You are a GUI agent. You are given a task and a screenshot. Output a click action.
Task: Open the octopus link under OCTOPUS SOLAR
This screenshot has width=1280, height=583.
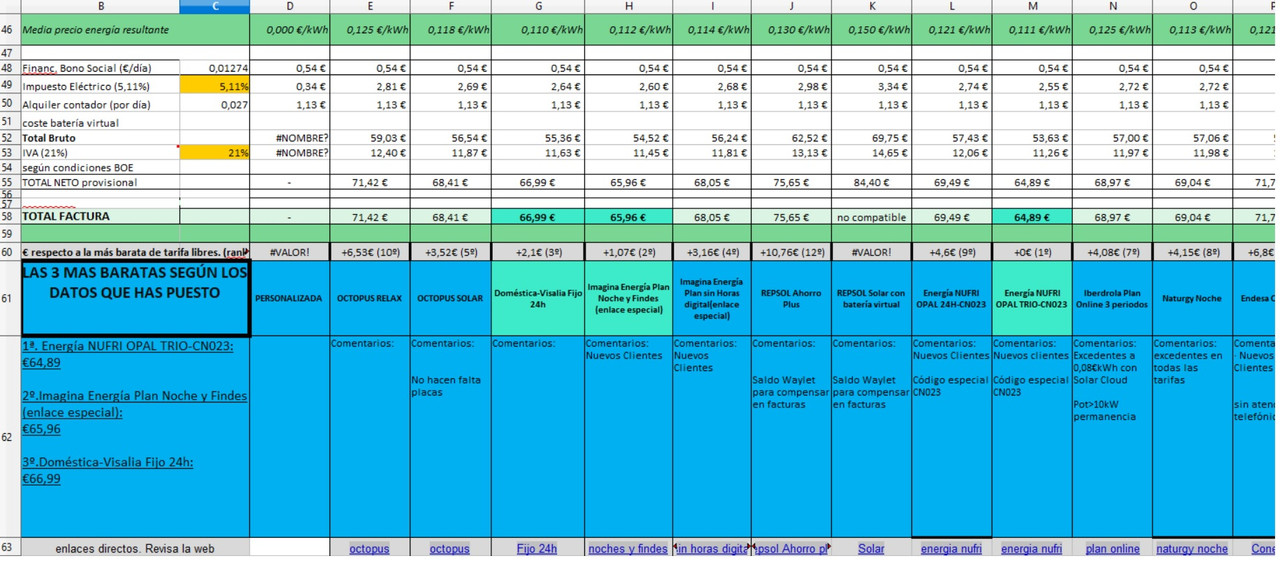click(449, 548)
